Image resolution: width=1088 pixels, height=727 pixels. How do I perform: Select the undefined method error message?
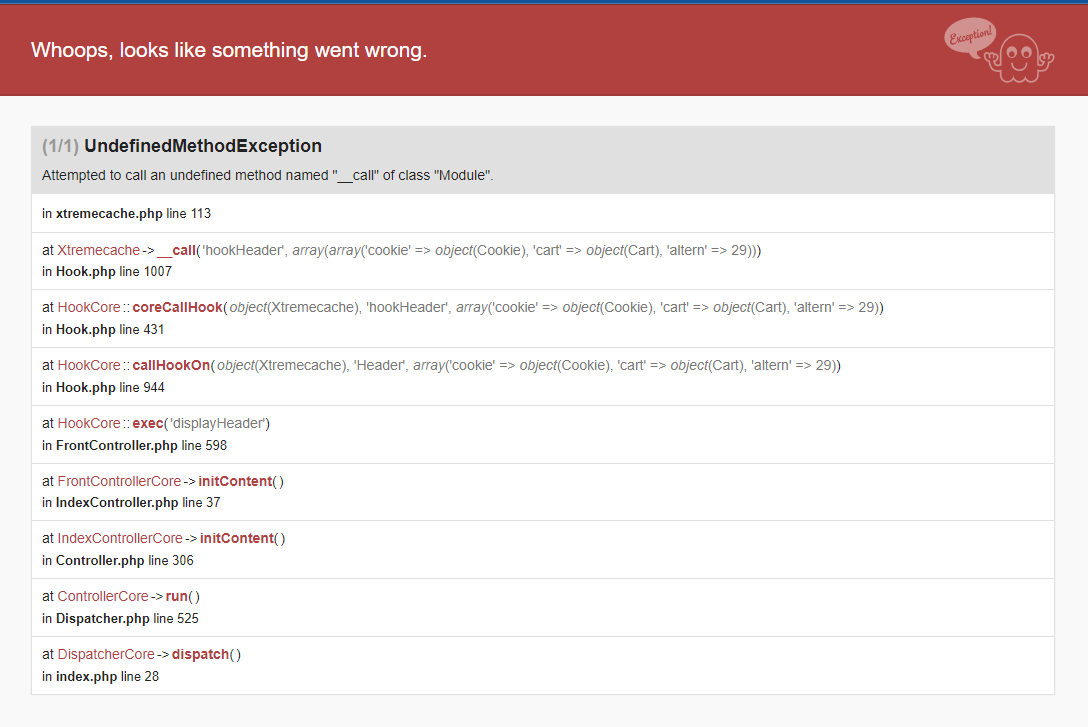tap(267, 176)
